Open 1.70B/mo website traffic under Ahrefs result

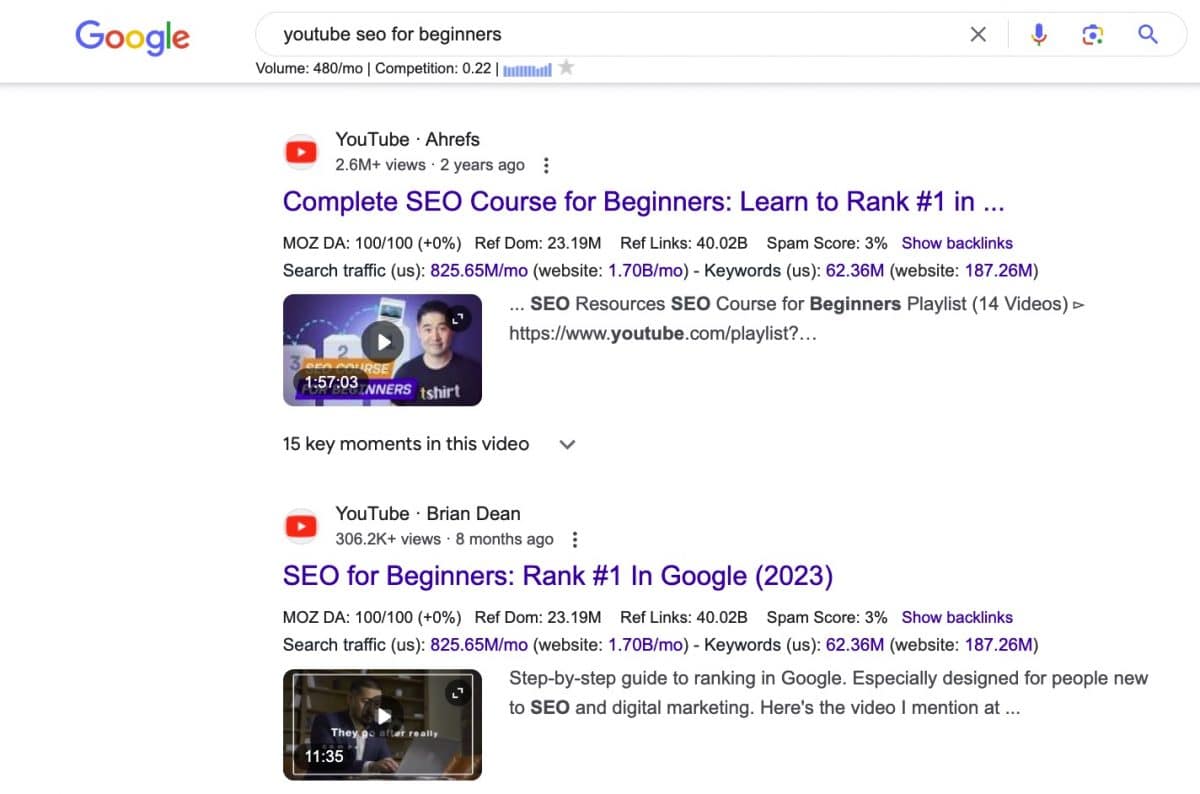coord(646,270)
